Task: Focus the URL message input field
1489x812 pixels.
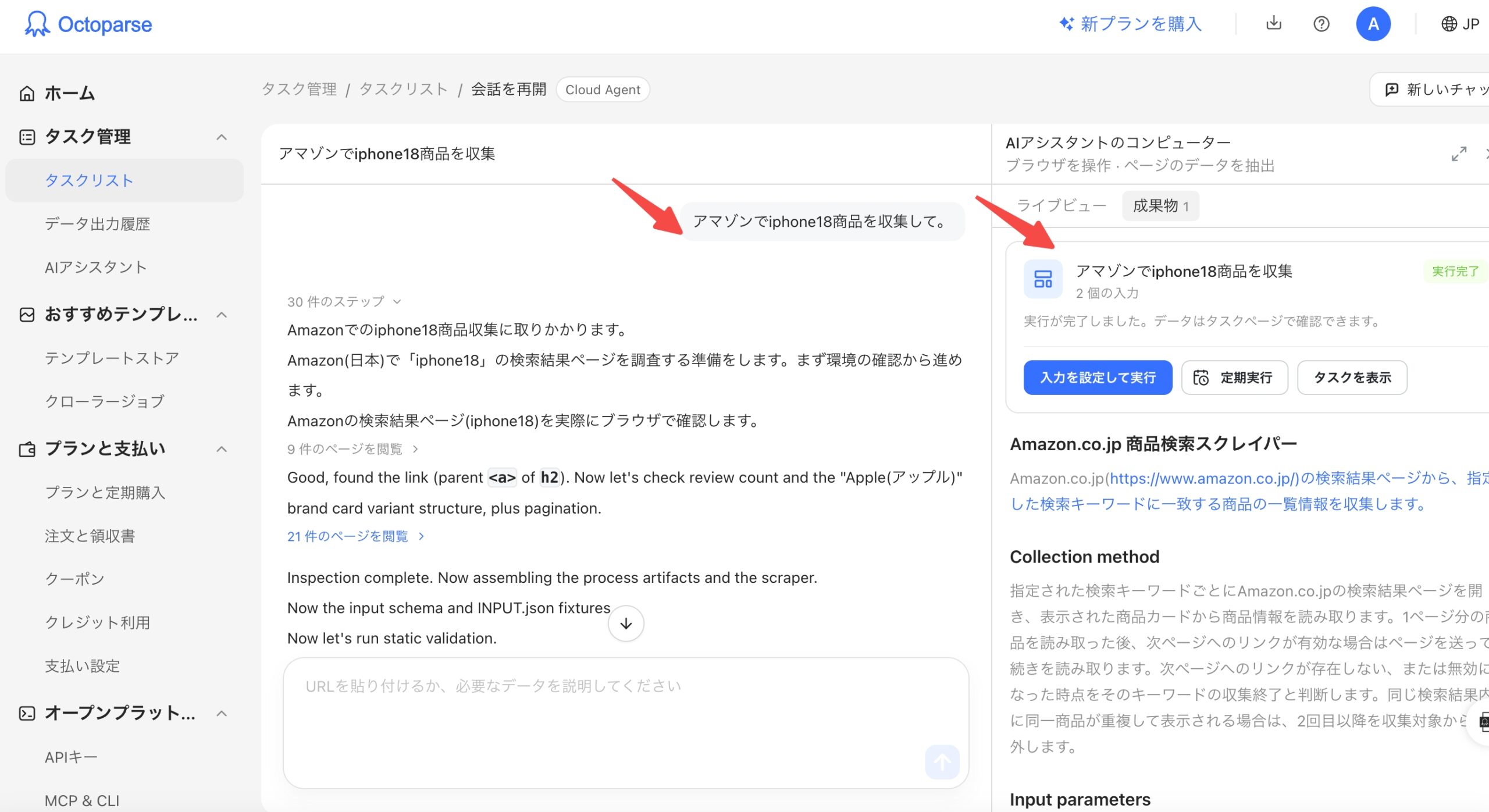Action: pos(626,723)
